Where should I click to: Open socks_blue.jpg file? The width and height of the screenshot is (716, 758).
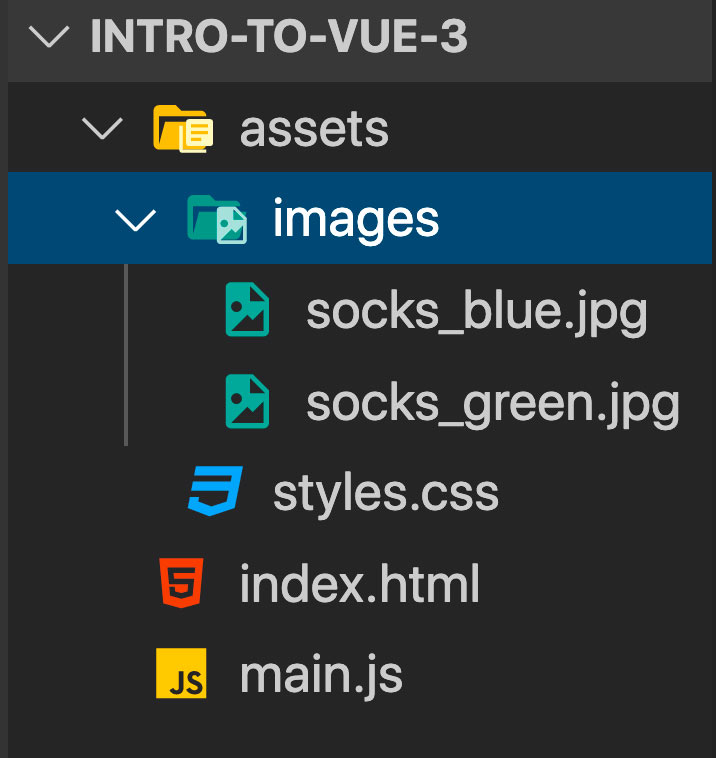[x=477, y=312]
